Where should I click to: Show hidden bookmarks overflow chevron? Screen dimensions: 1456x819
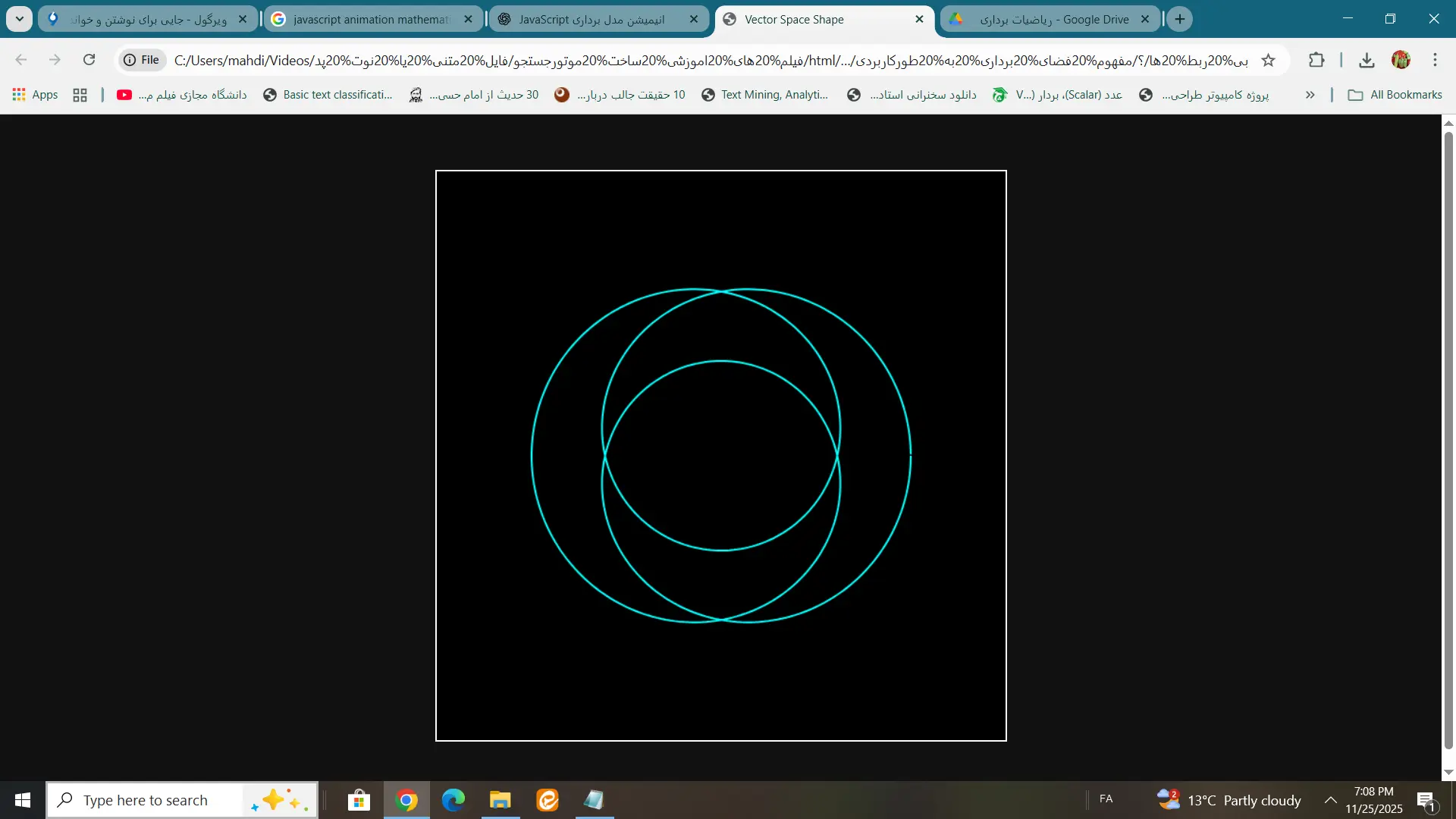point(1310,95)
